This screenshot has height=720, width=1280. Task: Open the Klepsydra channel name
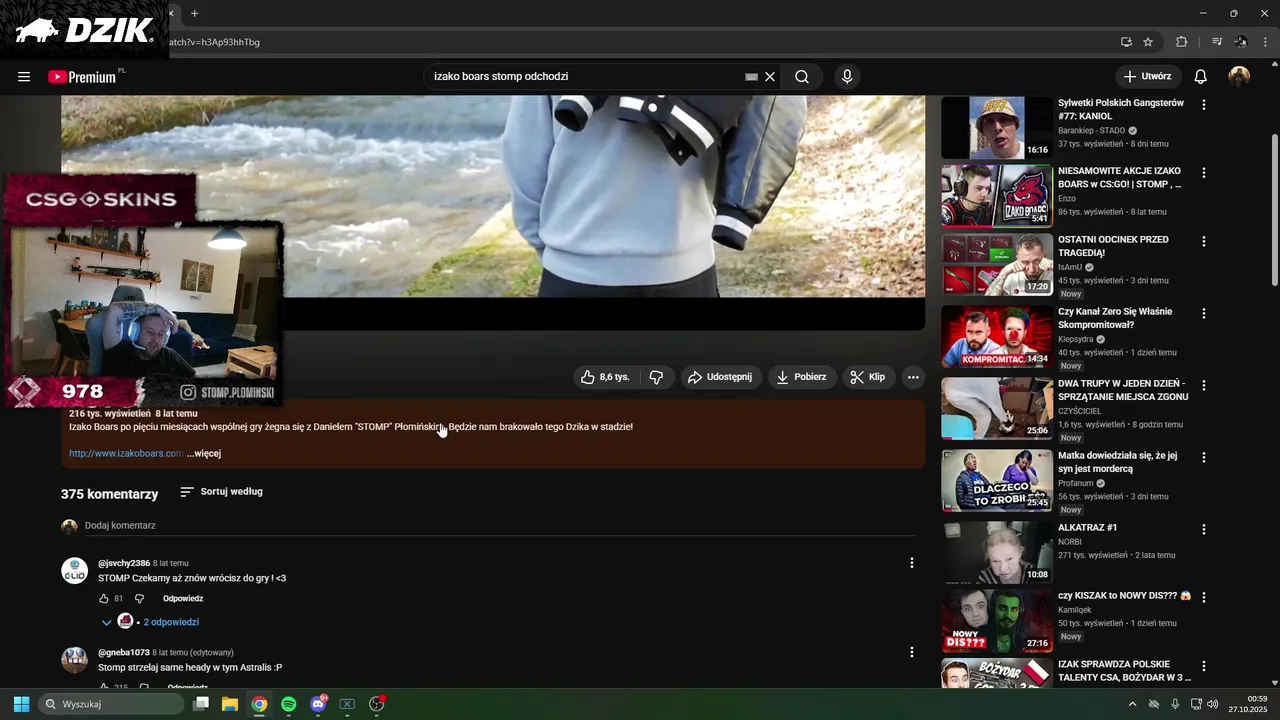(x=1076, y=340)
